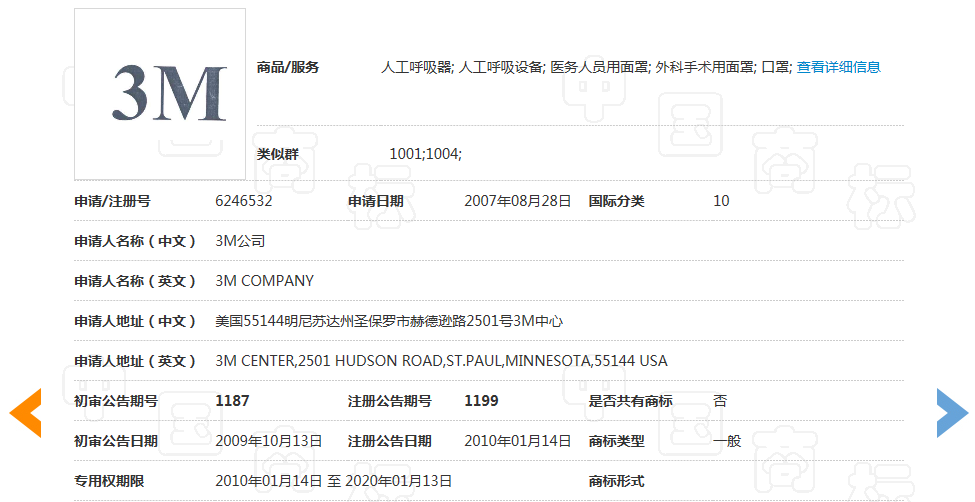Click registration announcement issue number 1199
975x502 pixels.
coord(481,401)
